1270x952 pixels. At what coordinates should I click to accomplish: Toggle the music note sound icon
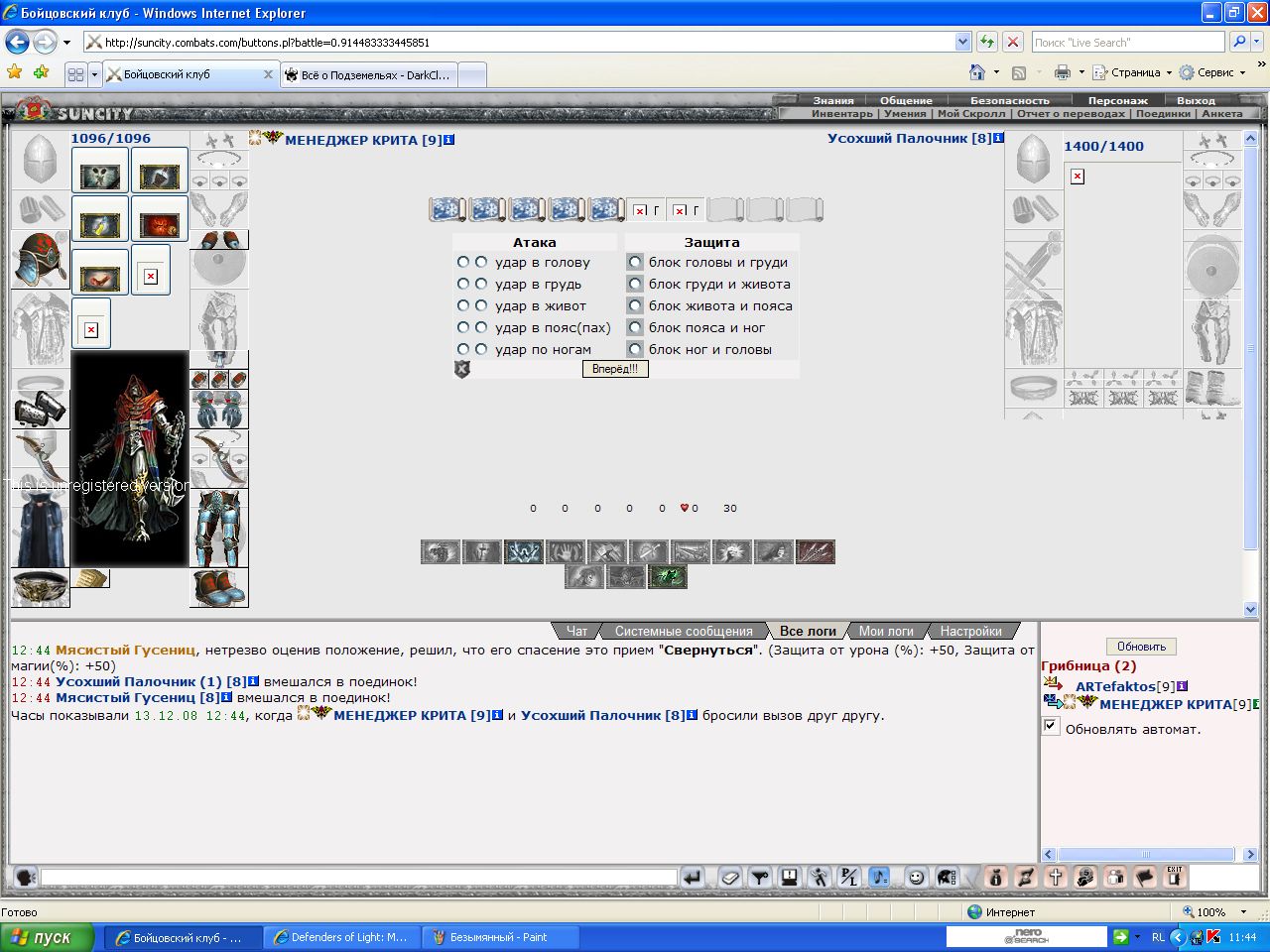coord(879,878)
